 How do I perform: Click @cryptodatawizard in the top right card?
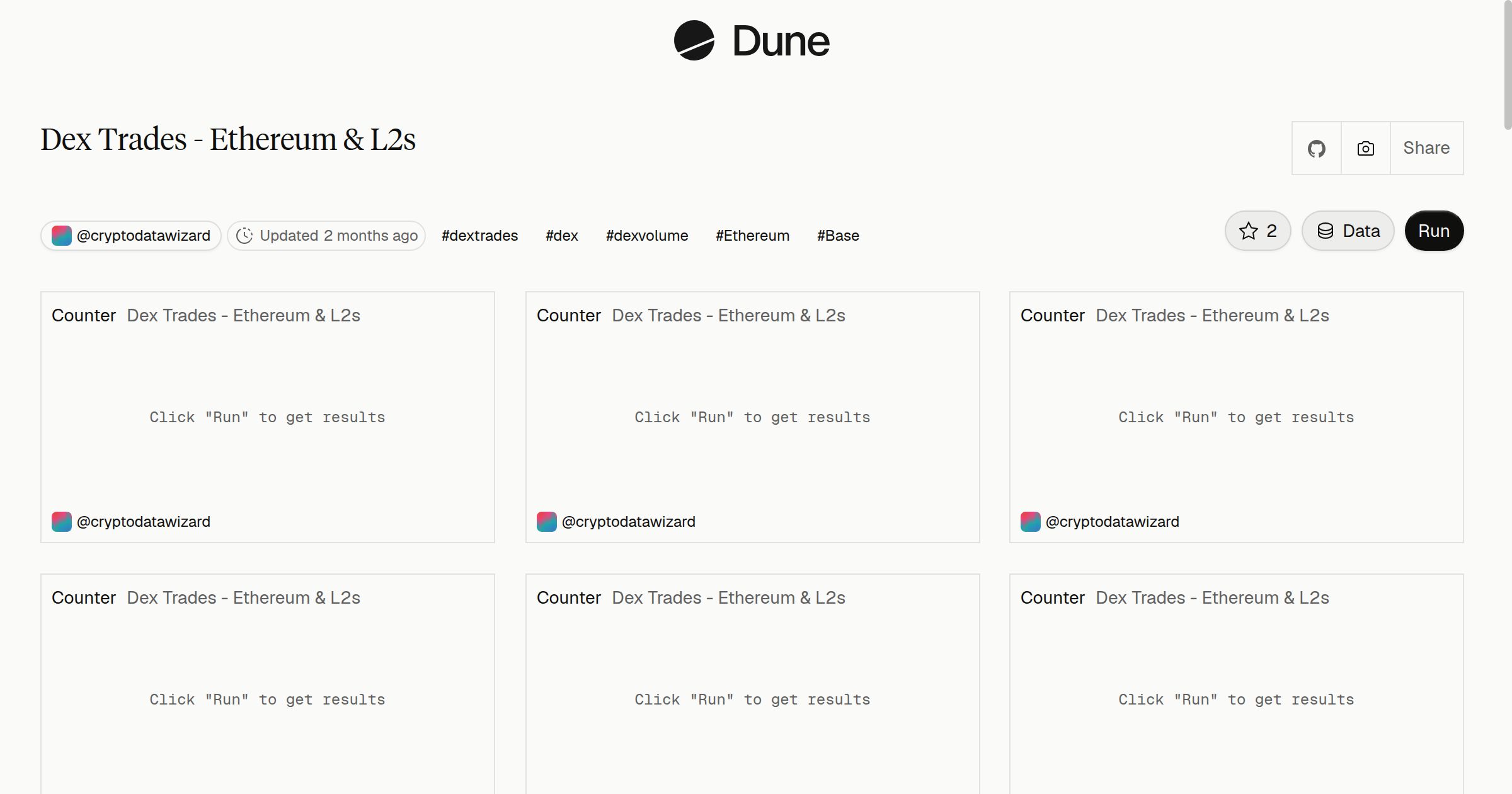(1112, 522)
